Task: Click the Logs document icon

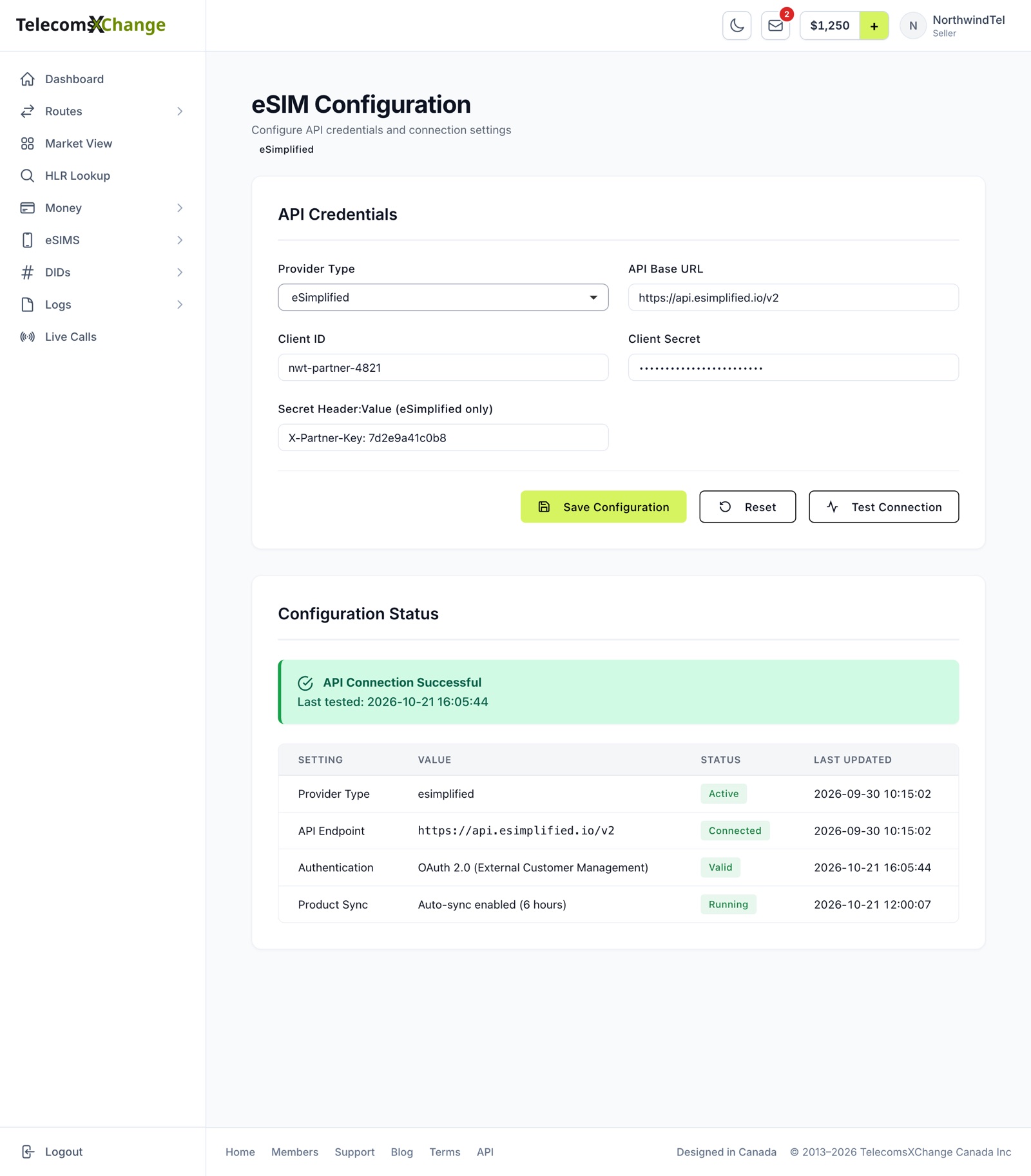Action: [x=27, y=305]
